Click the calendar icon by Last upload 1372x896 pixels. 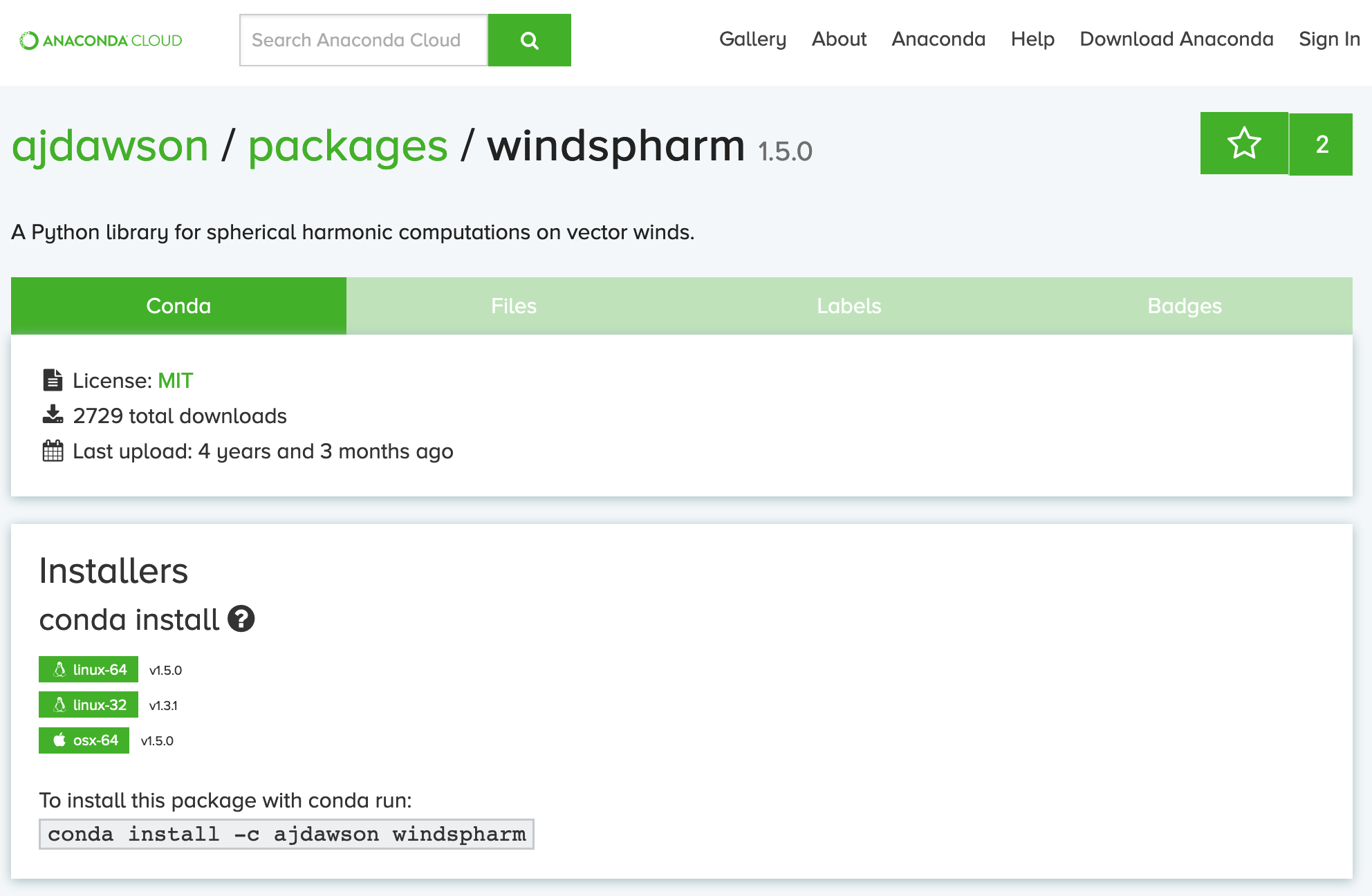[x=53, y=451]
